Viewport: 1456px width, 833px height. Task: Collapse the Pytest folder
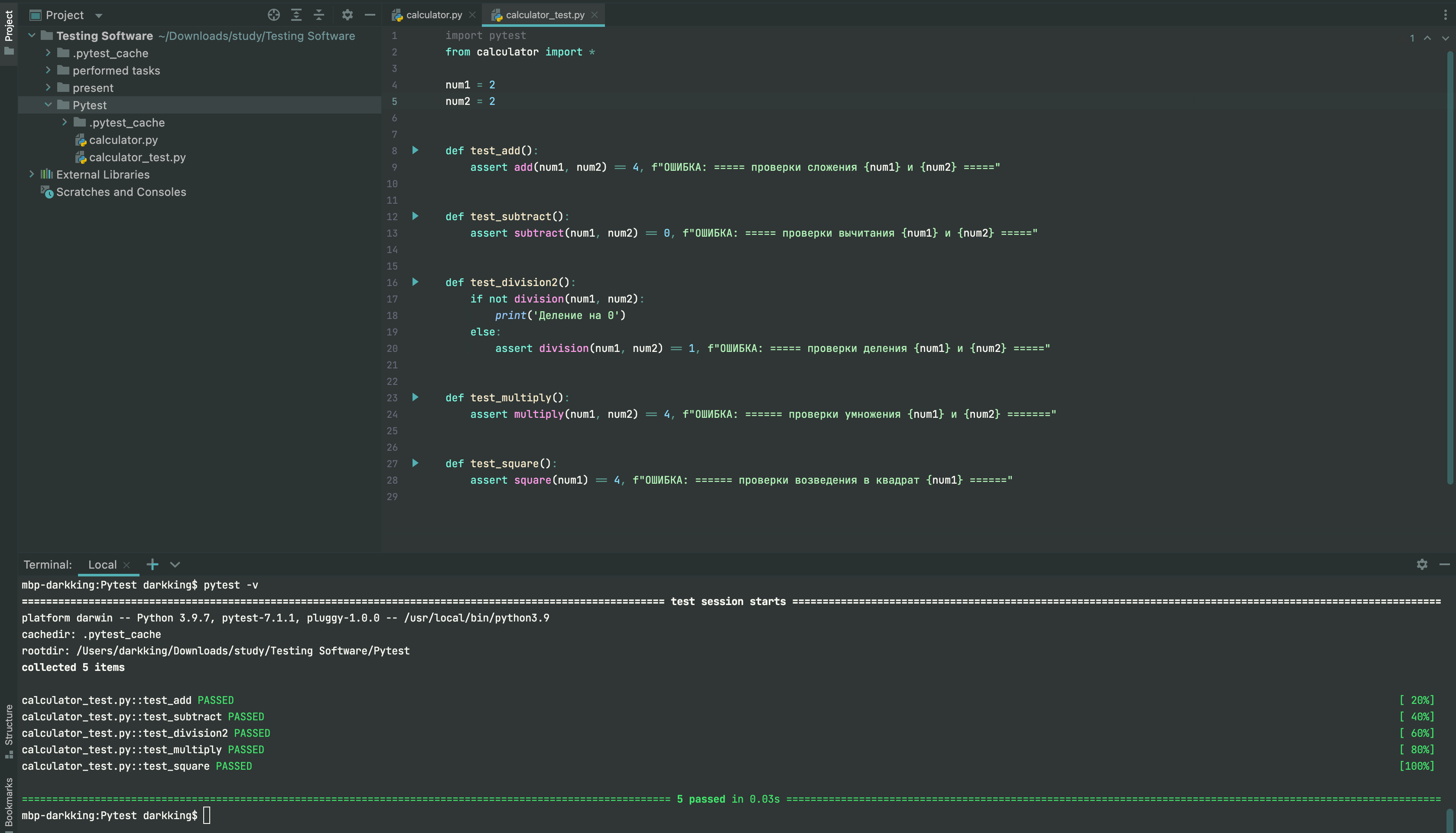(x=48, y=105)
